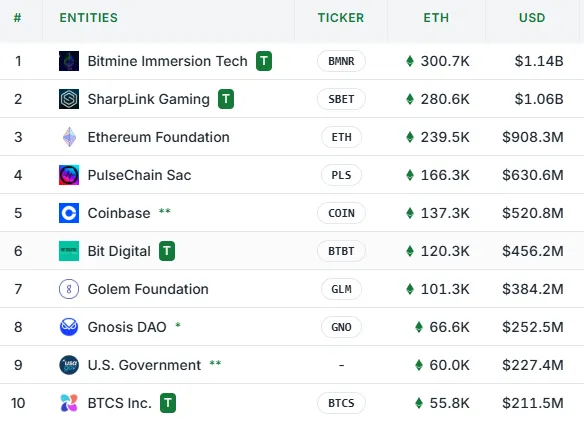The width and height of the screenshot is (584, 421).
Task: Open the Gnosis DAO entity link
Action: pyautogui.click(x=127, y=327)
